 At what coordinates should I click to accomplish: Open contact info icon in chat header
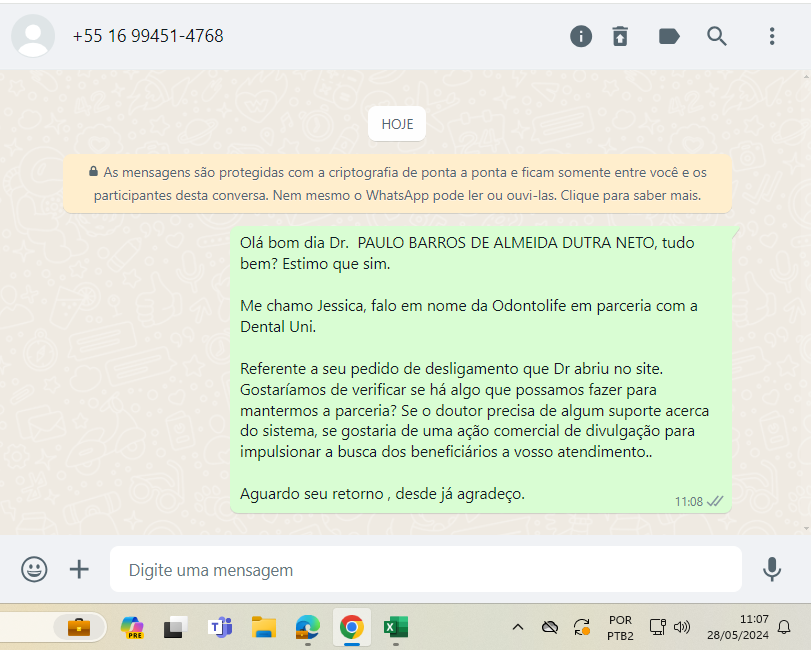pyautogui.click(x=580, y=37)
